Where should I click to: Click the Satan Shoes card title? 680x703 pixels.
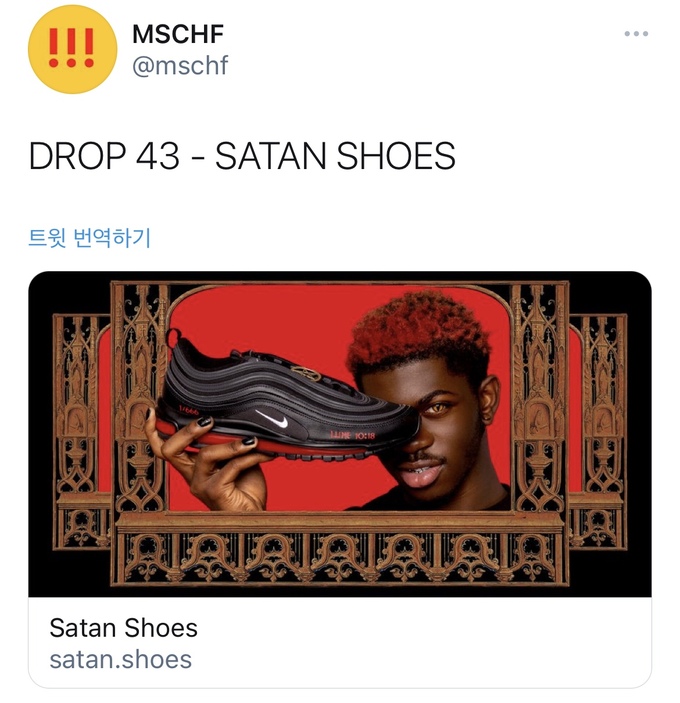[x=123, y=627]
